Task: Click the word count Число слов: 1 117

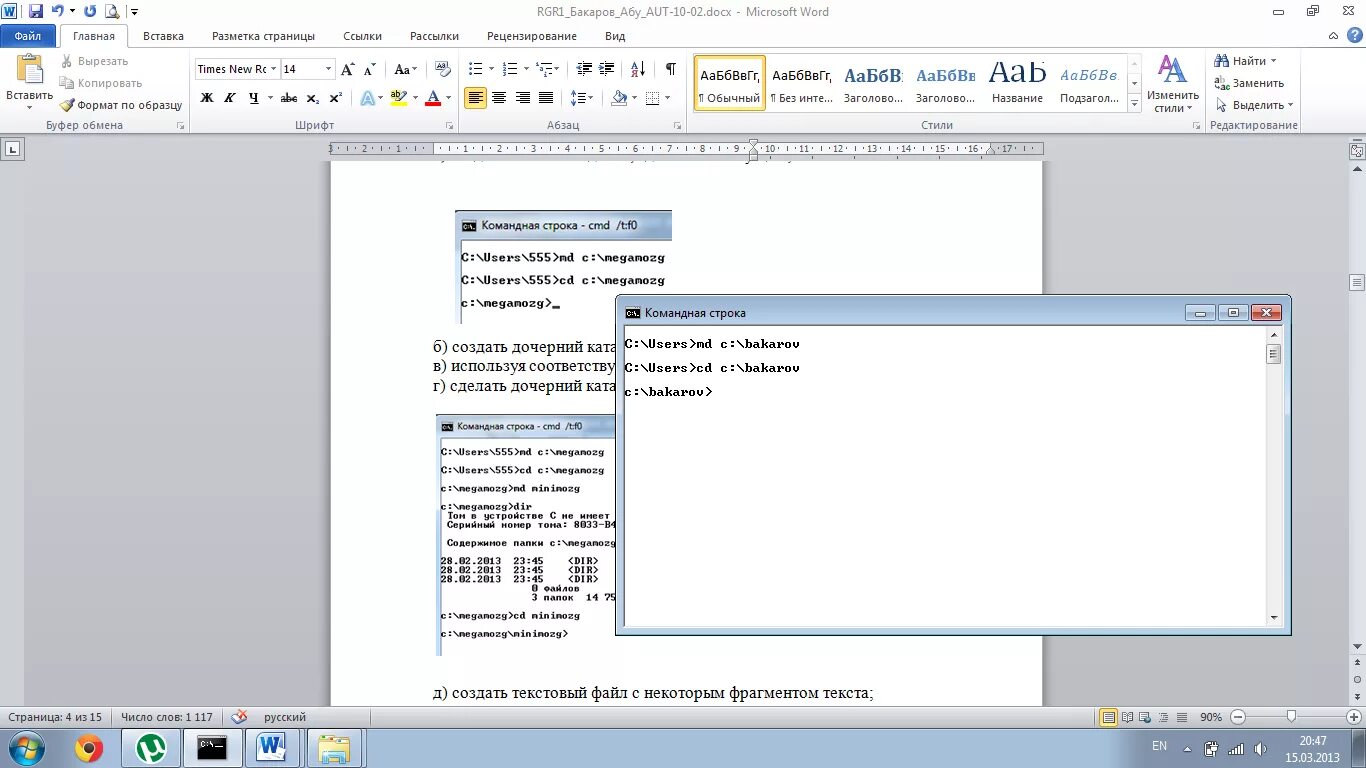Action: click(166, 717)
